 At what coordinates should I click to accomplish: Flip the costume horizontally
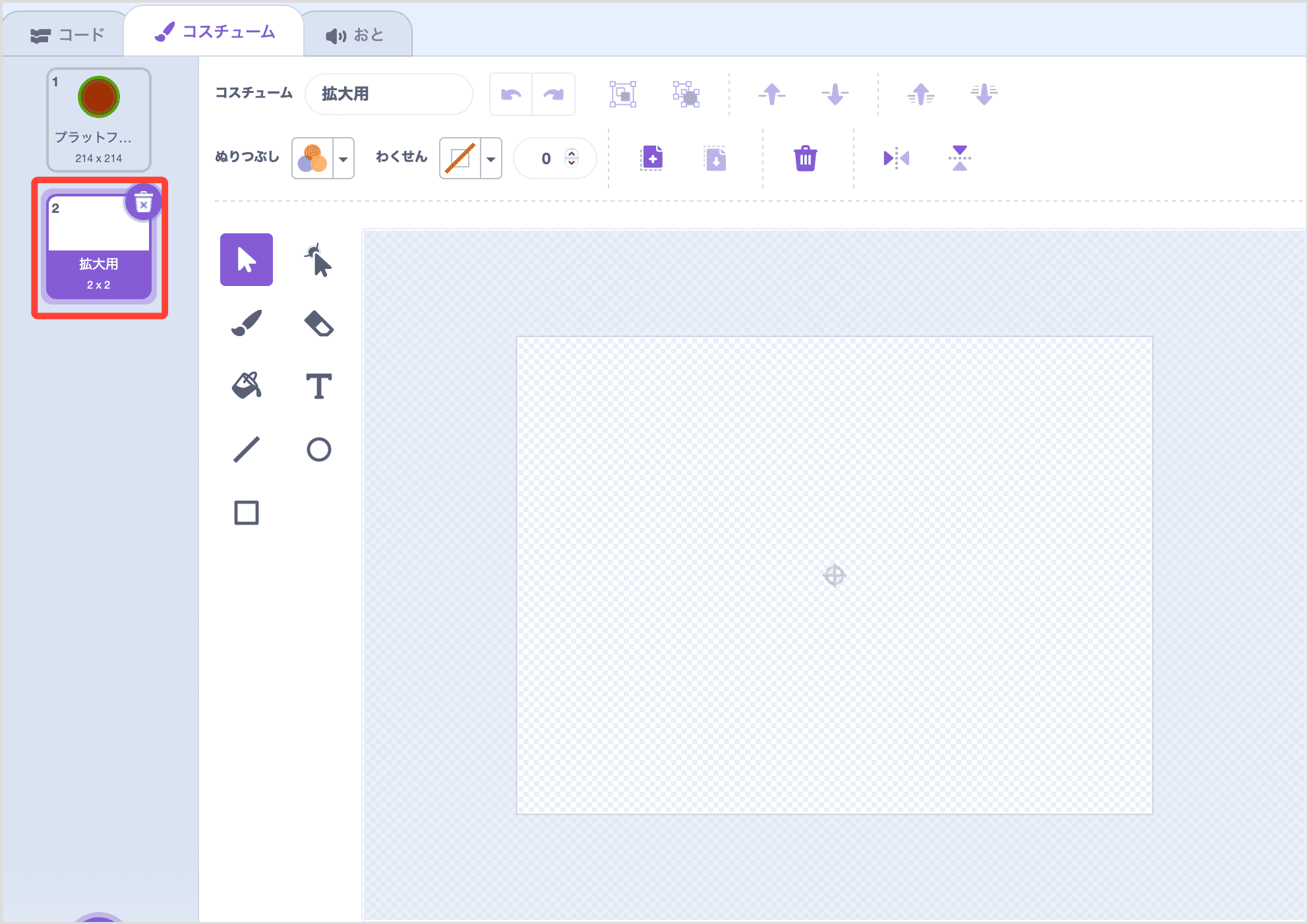point(895,158)
